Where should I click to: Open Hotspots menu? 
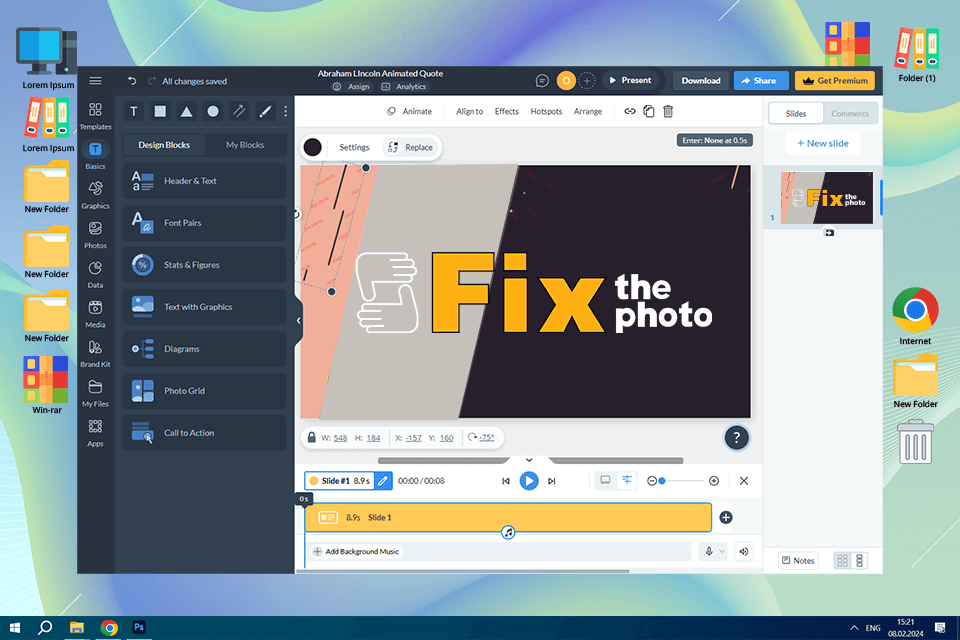tap(546, 111)
